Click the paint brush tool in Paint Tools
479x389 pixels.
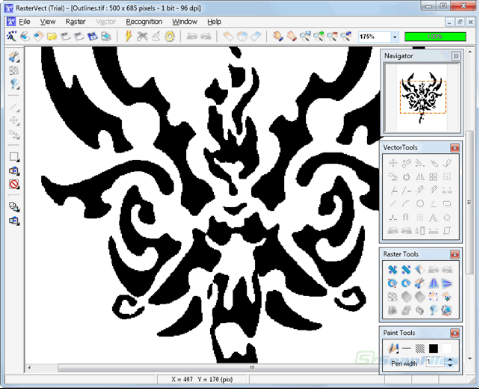click(393, 349)
